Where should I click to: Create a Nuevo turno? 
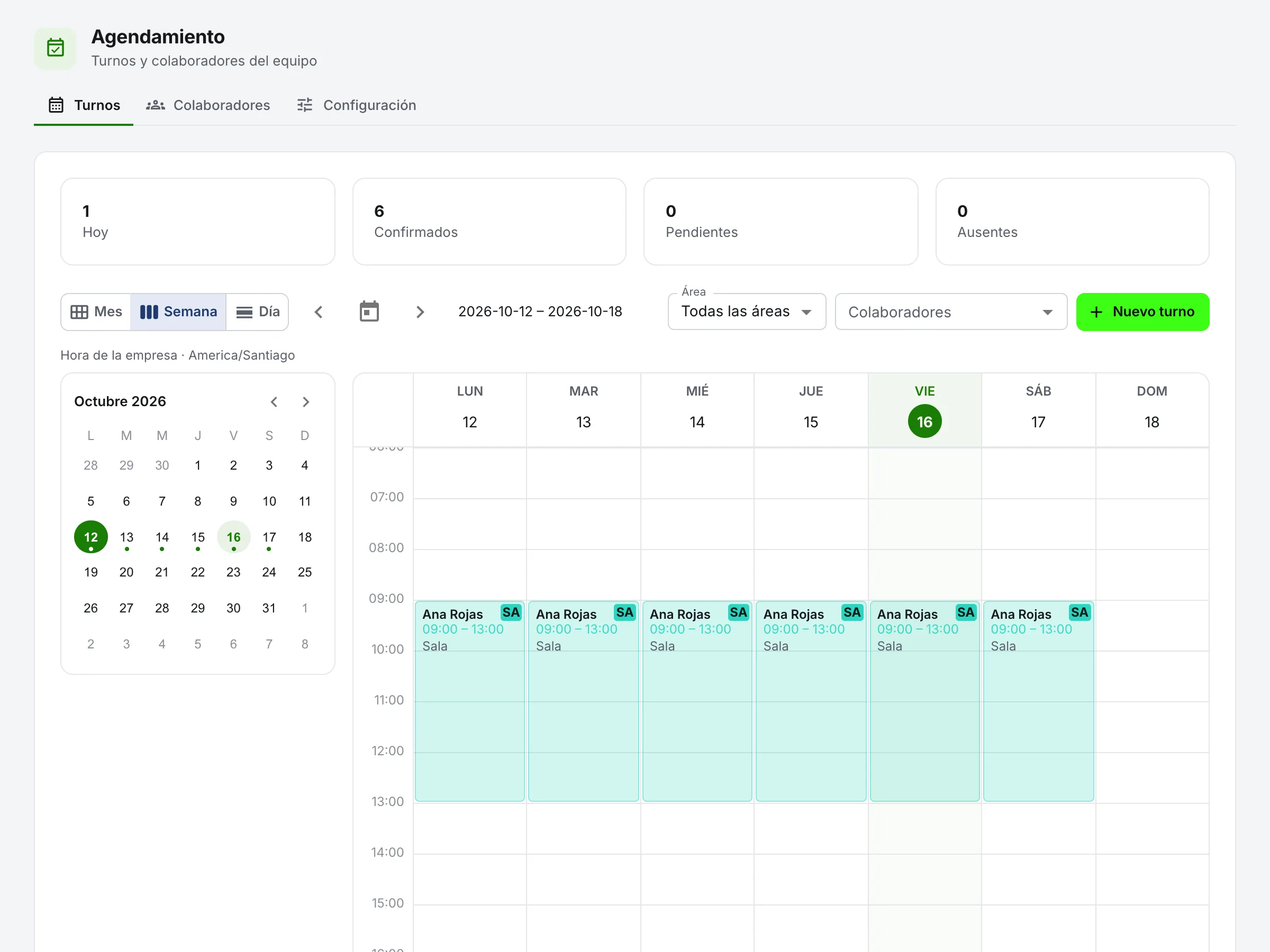coord(1142,312)
